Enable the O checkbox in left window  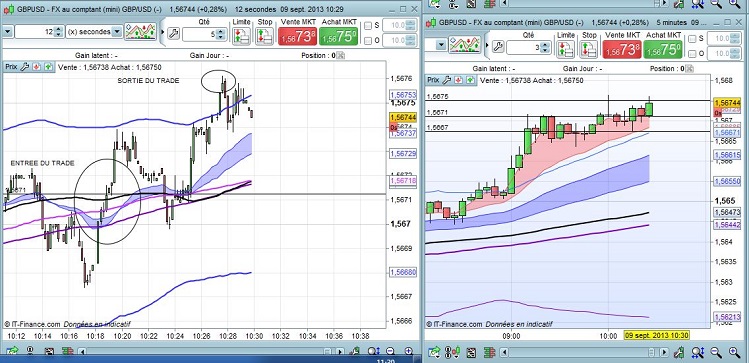(x=368, y=41)
